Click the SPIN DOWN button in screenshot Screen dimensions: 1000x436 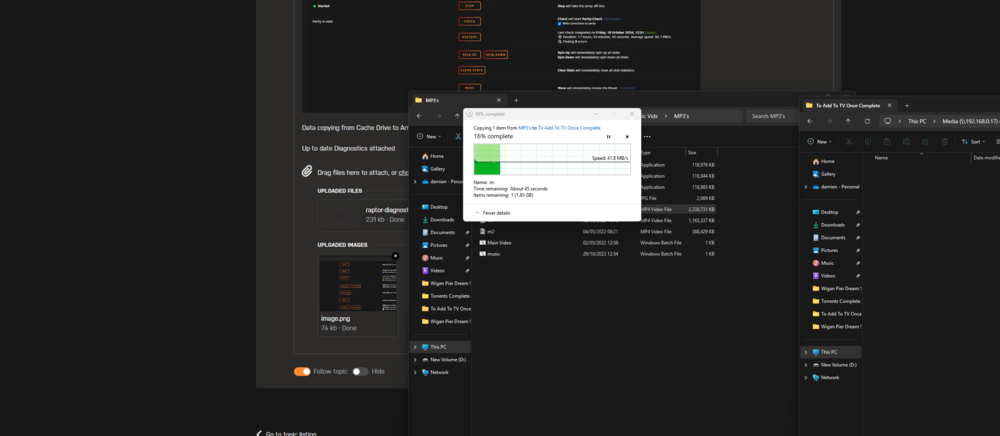coord(496,55)
